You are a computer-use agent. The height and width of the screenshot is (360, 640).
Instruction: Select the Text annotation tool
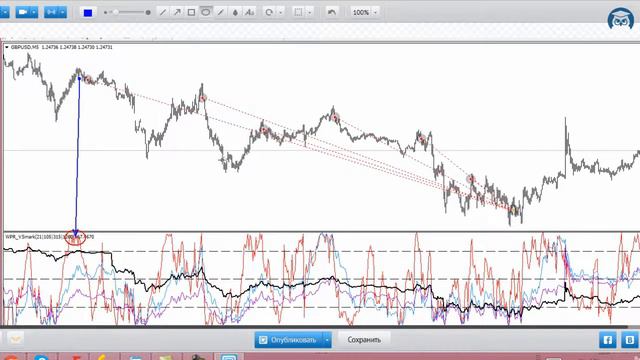coord(249,13)
